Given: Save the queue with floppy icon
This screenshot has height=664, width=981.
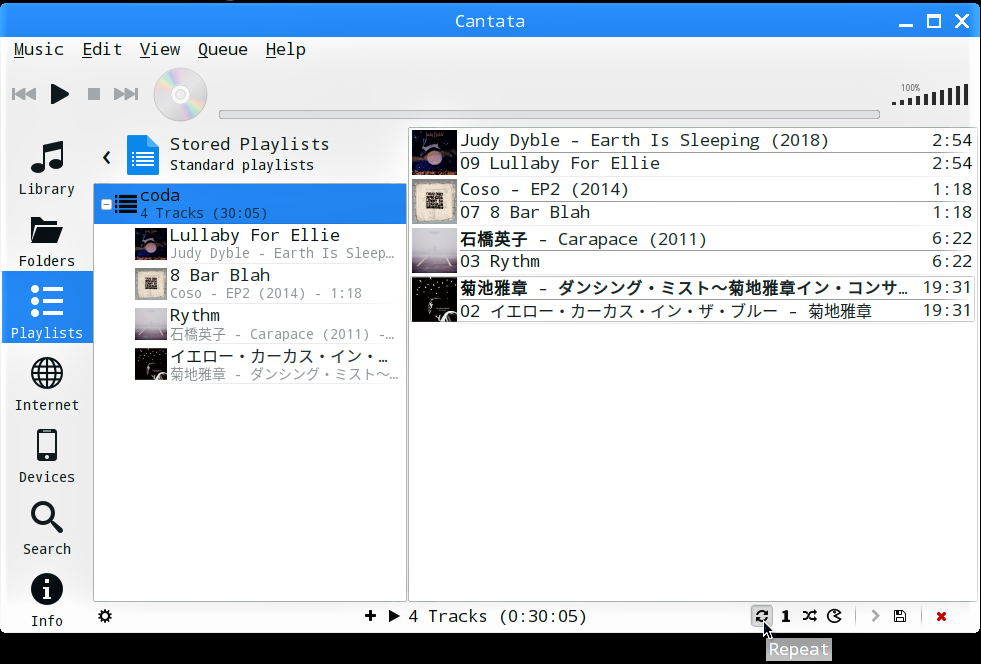Looking at the screenshot, I should point(900,616).
